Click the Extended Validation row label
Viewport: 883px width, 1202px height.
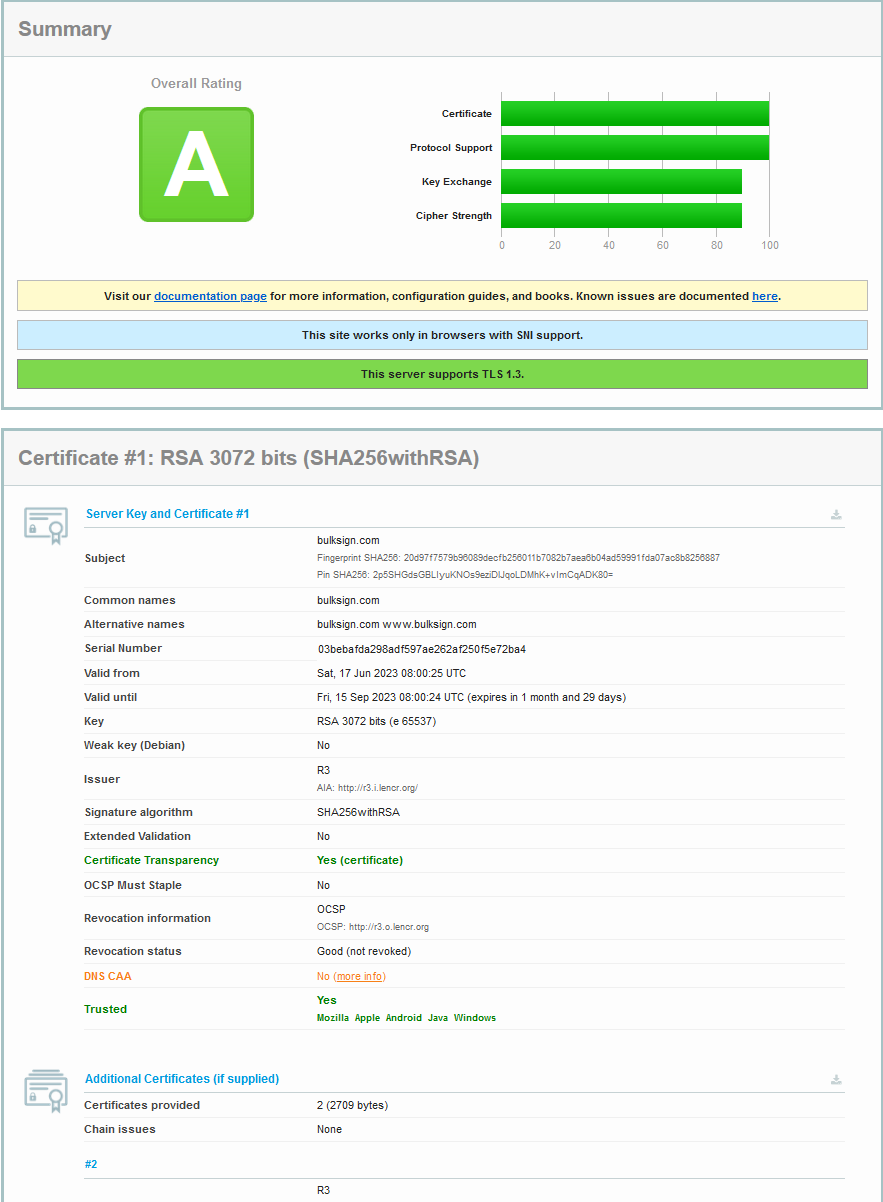(137, 837)
